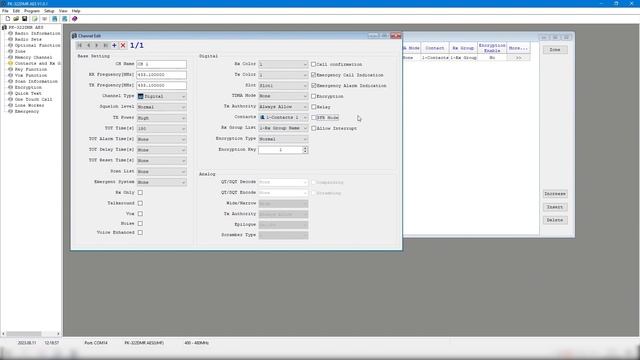Click the icon next to Zone tree item
This screenshot has width=640, height=360.
pyautogui.click(x=11, y=51)
